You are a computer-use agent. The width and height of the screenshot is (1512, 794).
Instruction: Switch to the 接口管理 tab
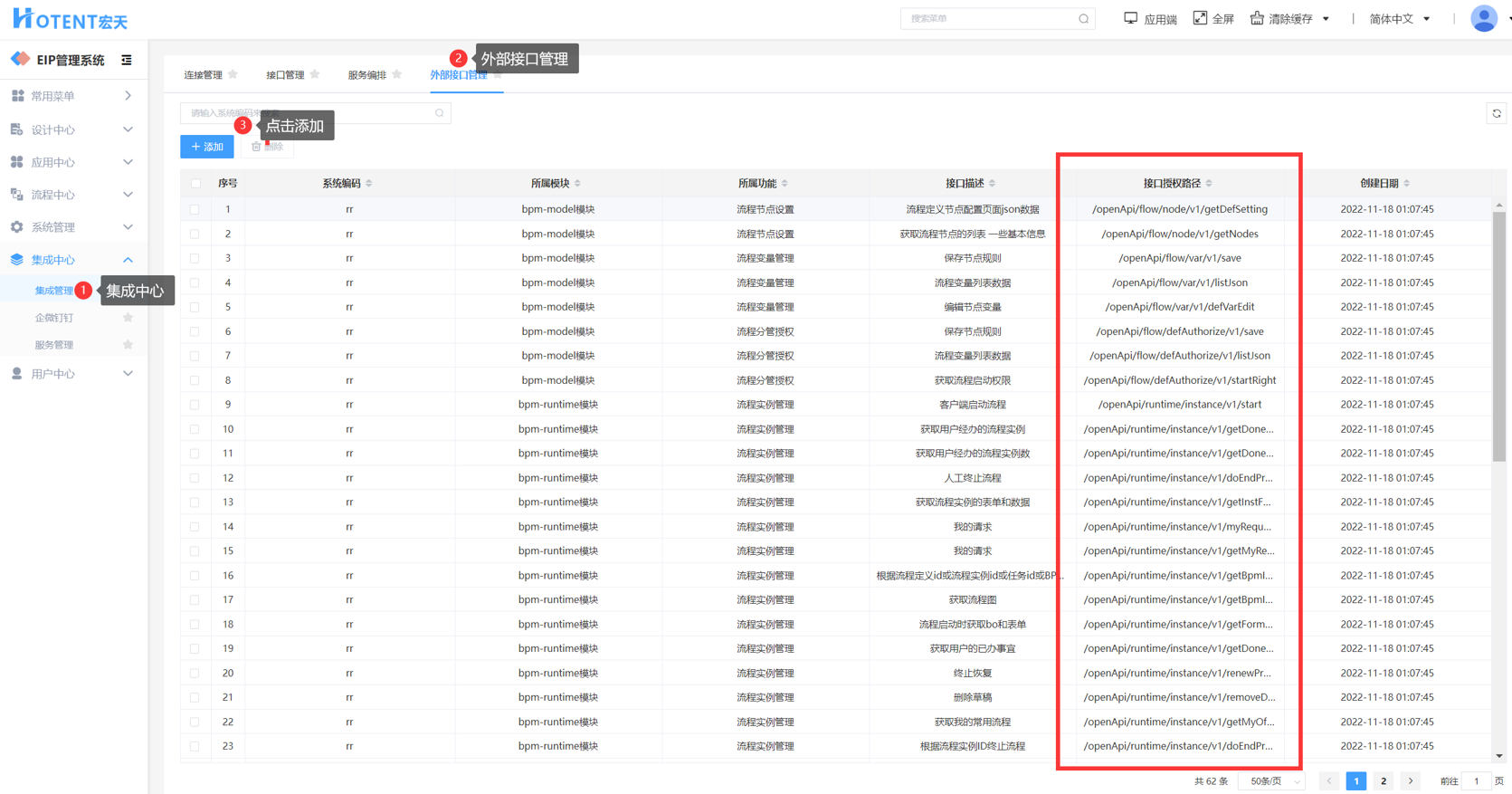[285, 75]
